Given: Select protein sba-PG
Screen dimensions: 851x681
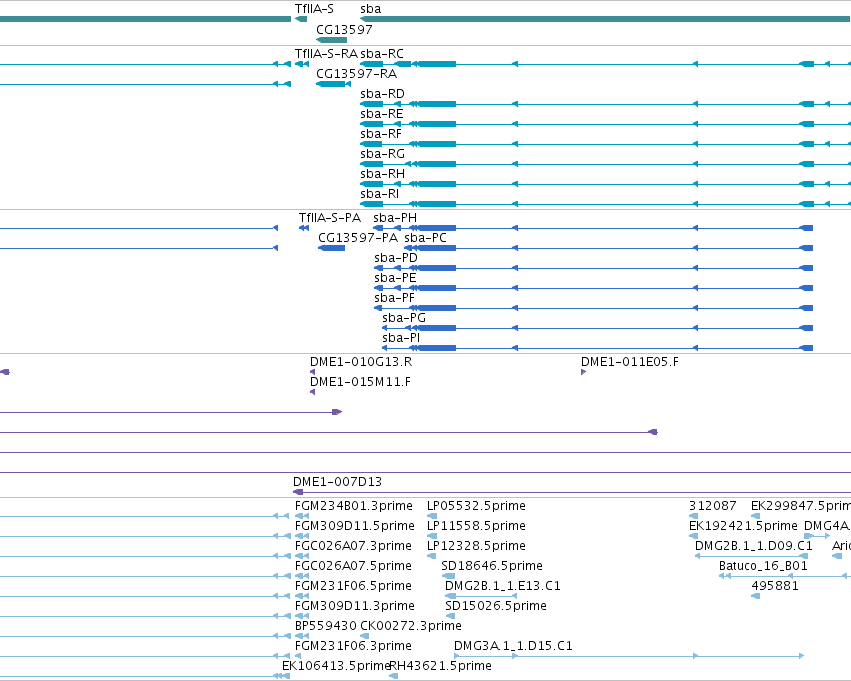Looking at the screenshot, I should click(x=404, y=319).
